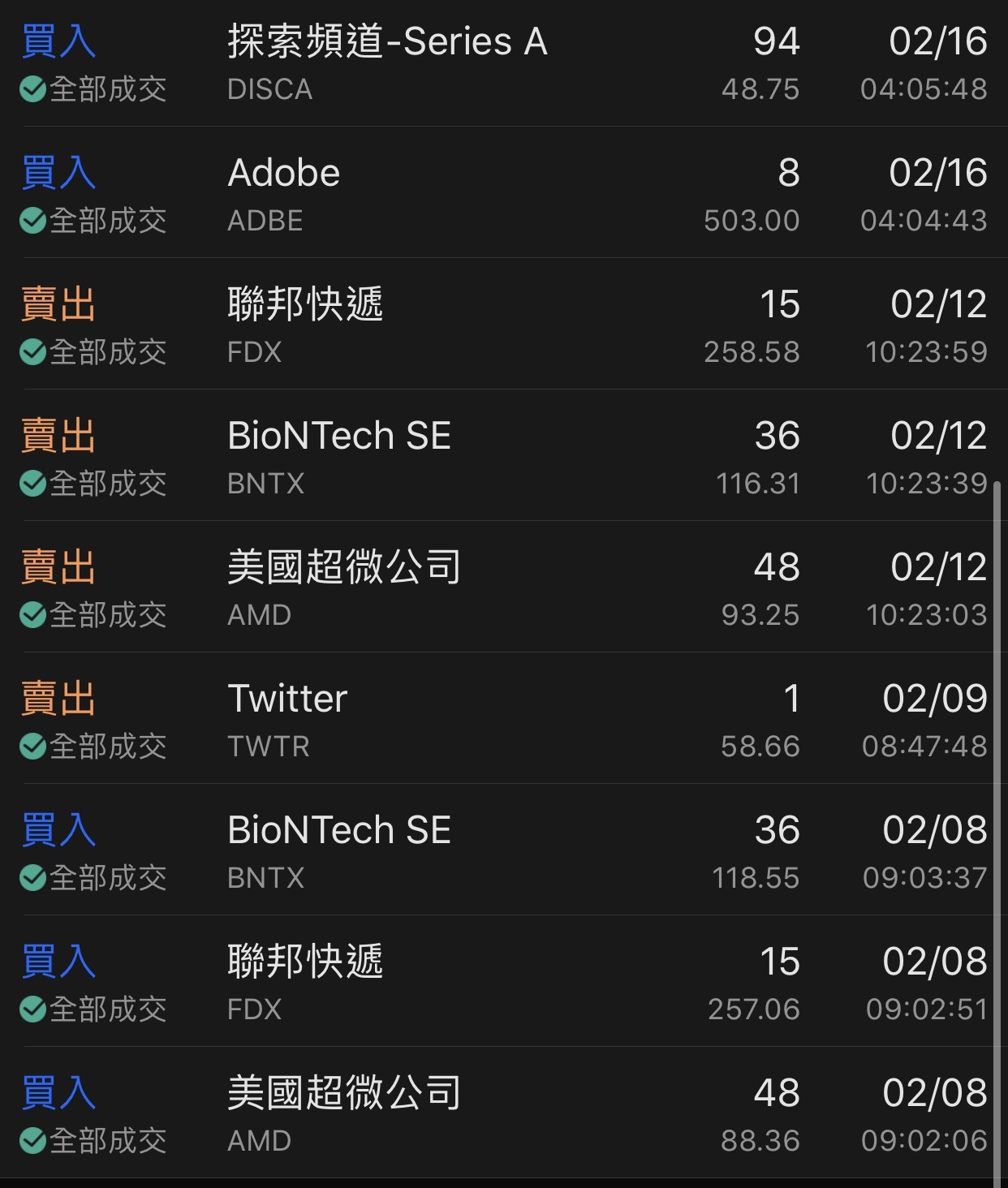Screen dimensions: 1008x1188
Task: Click the green check icon on the AMD sell order
Action: [x=32, y=615]
